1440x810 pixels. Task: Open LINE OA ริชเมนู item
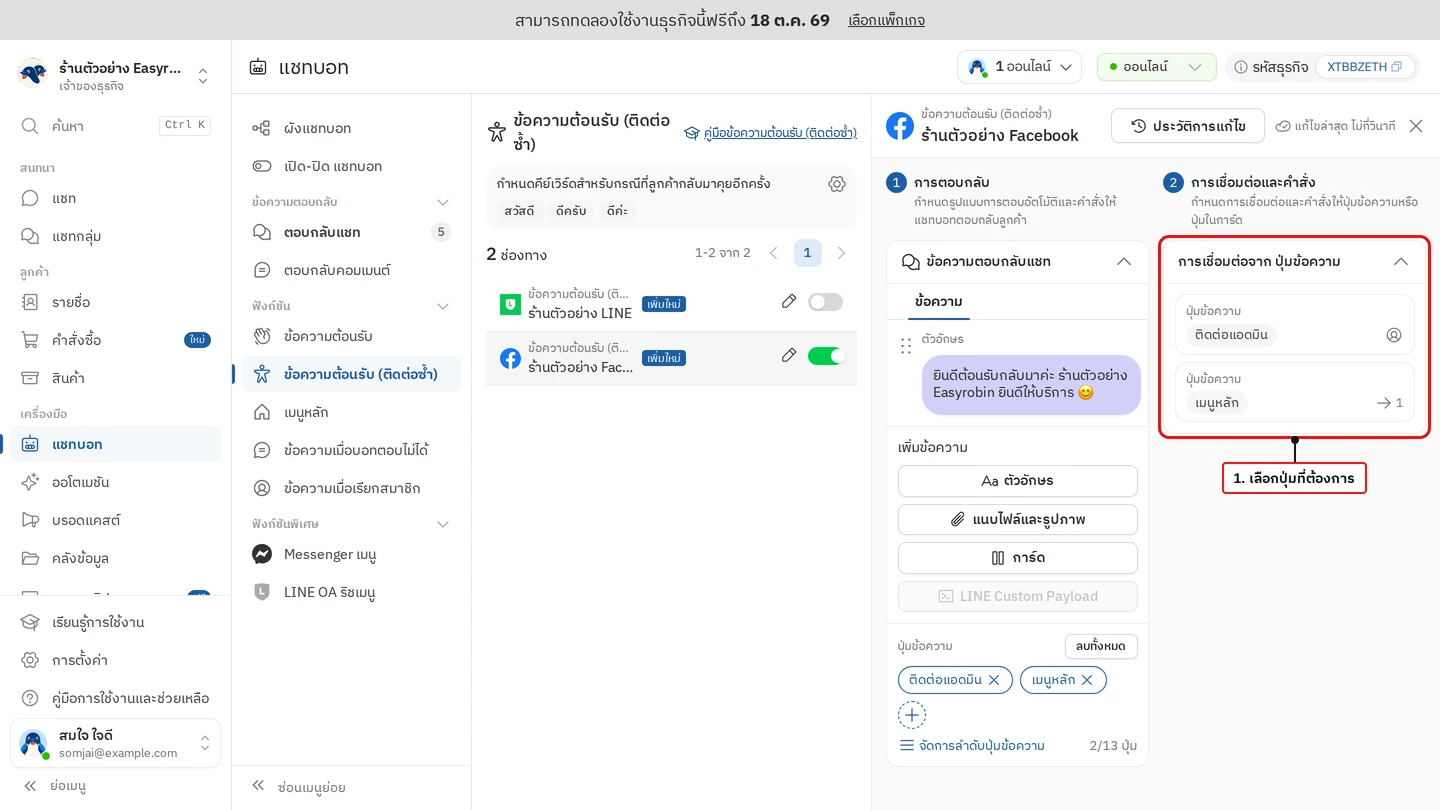351,592
